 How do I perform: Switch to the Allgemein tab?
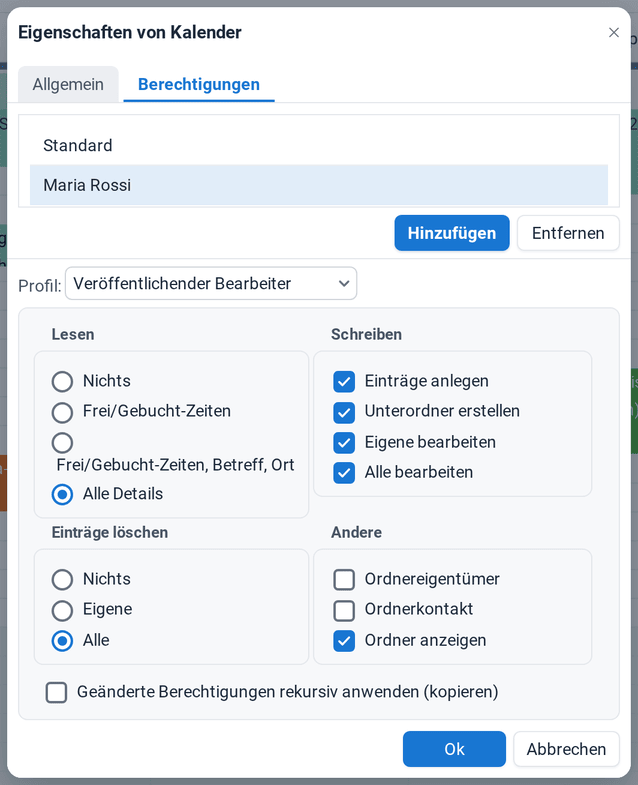pyautogui.click(x=68, y=84)
